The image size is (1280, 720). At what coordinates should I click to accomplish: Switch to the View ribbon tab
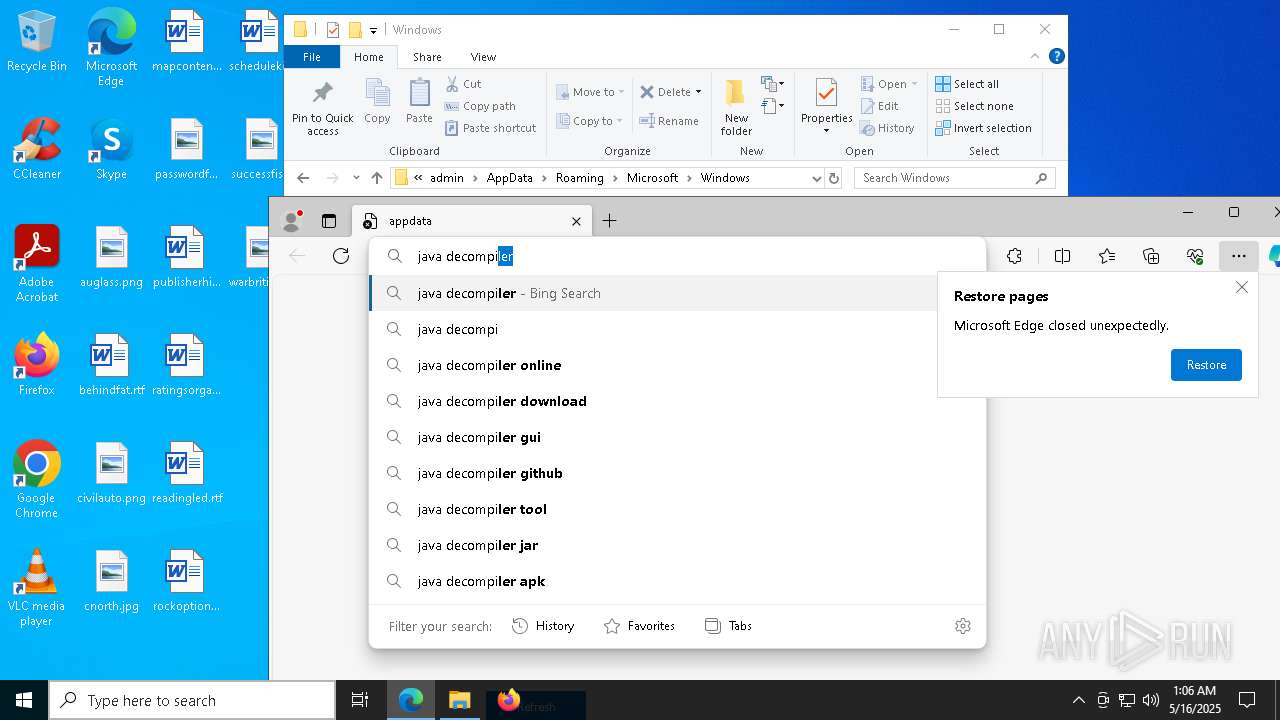point(483,57)
